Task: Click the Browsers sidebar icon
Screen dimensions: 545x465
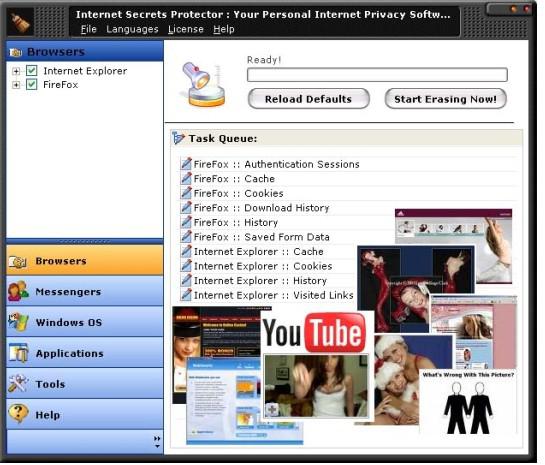Action: 17,261
